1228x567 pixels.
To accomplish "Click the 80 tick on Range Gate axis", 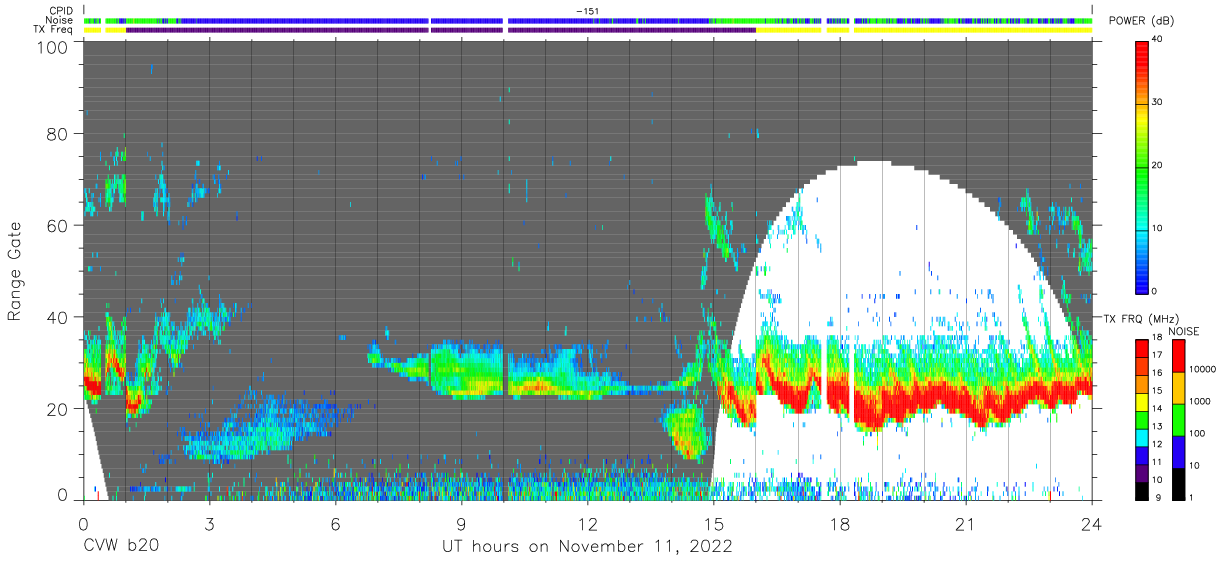I will tap(60, 134).
